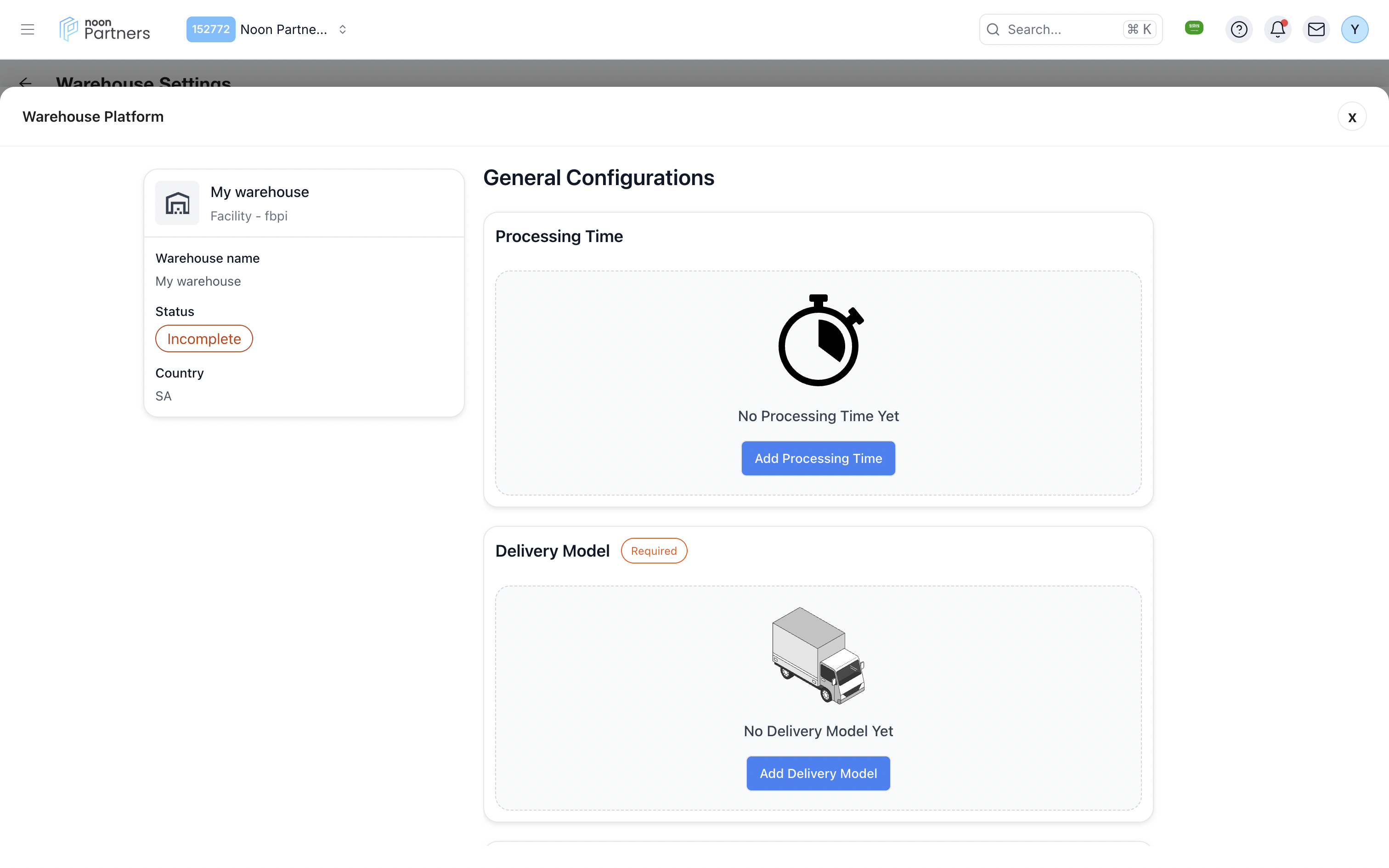Click Add Delivery Model button
Image resolution: width=1389 pixels, height=868 pixels.
coord(818,773)
